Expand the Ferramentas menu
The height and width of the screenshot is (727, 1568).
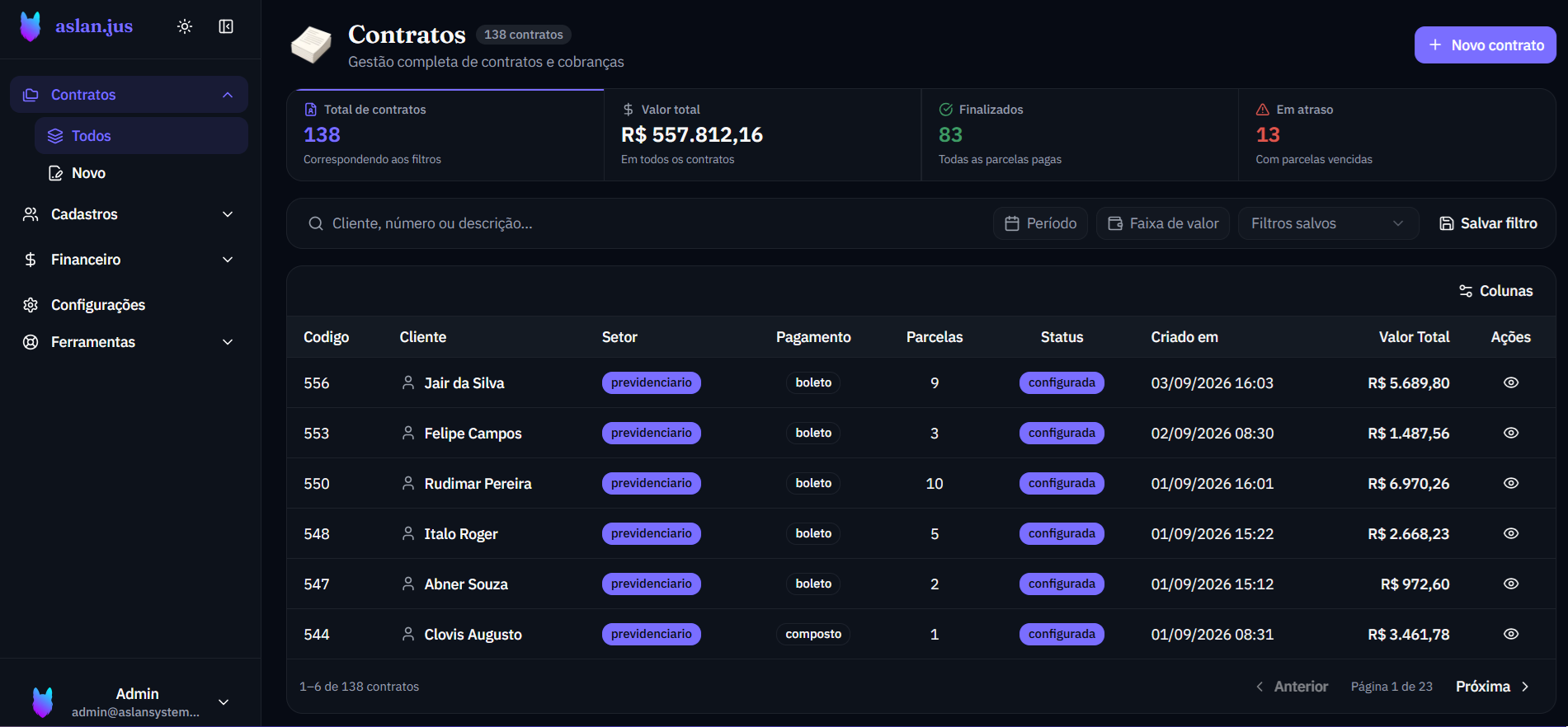[x=129, y=342]
